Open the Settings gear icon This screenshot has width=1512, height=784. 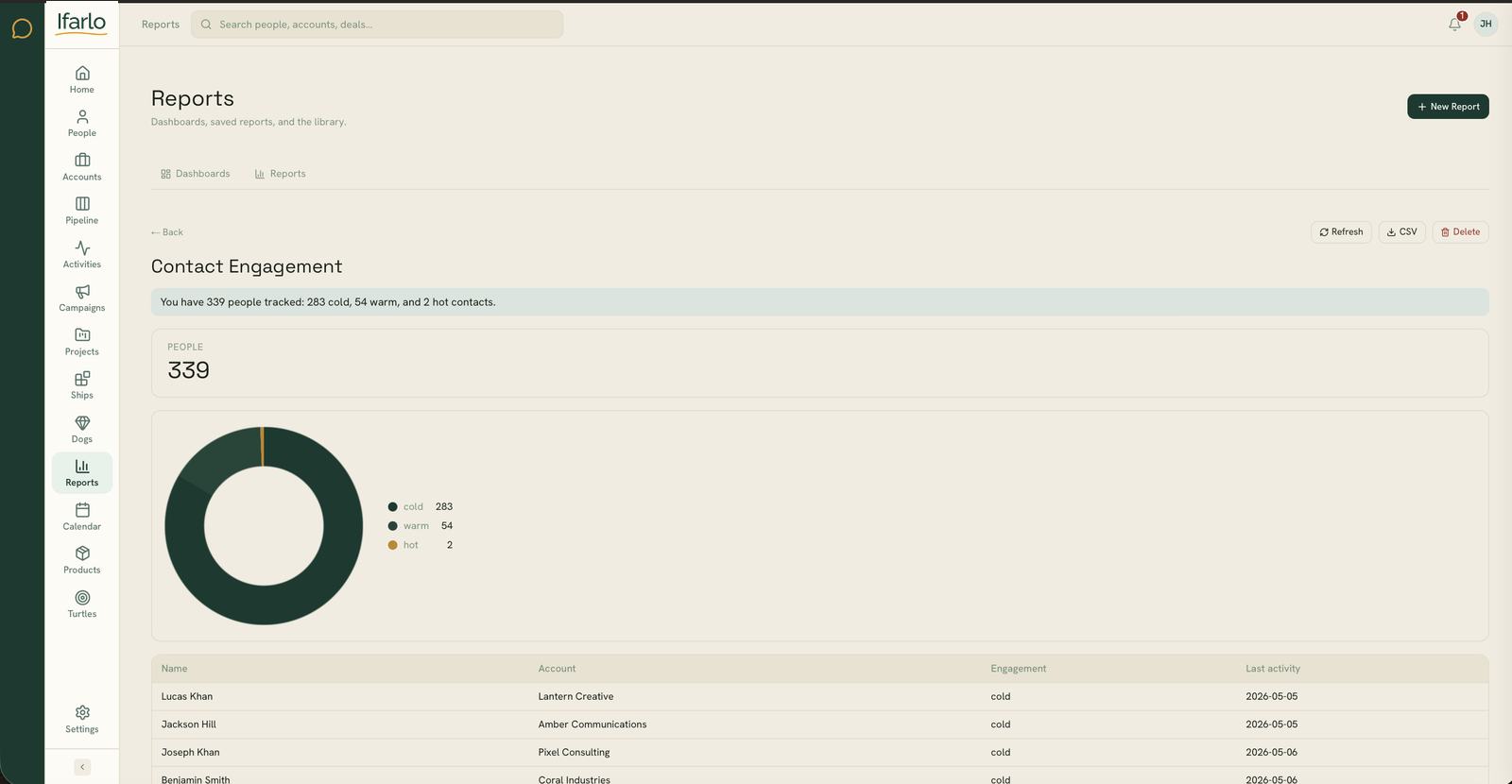[82, 712]
